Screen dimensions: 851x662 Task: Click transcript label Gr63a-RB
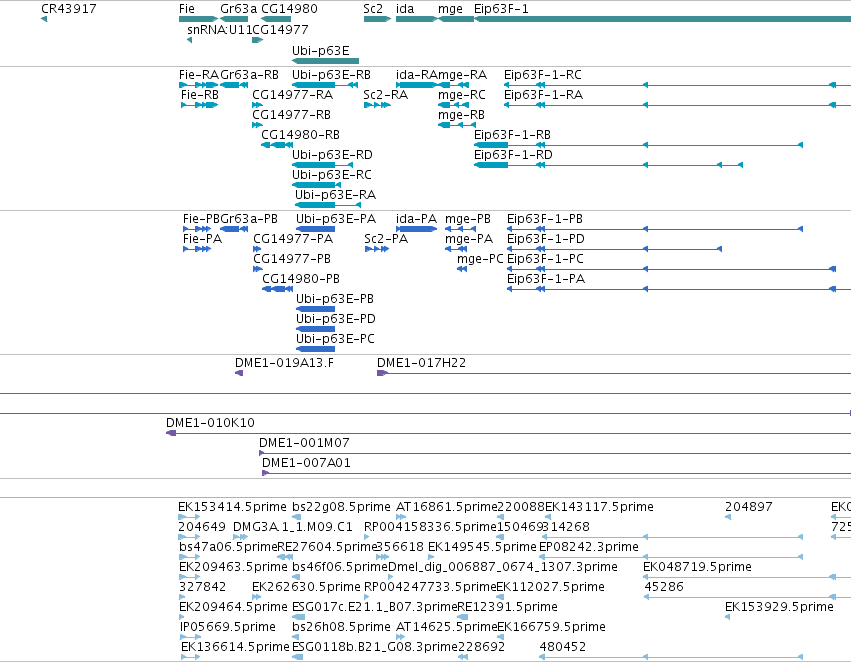click(250, 75)
